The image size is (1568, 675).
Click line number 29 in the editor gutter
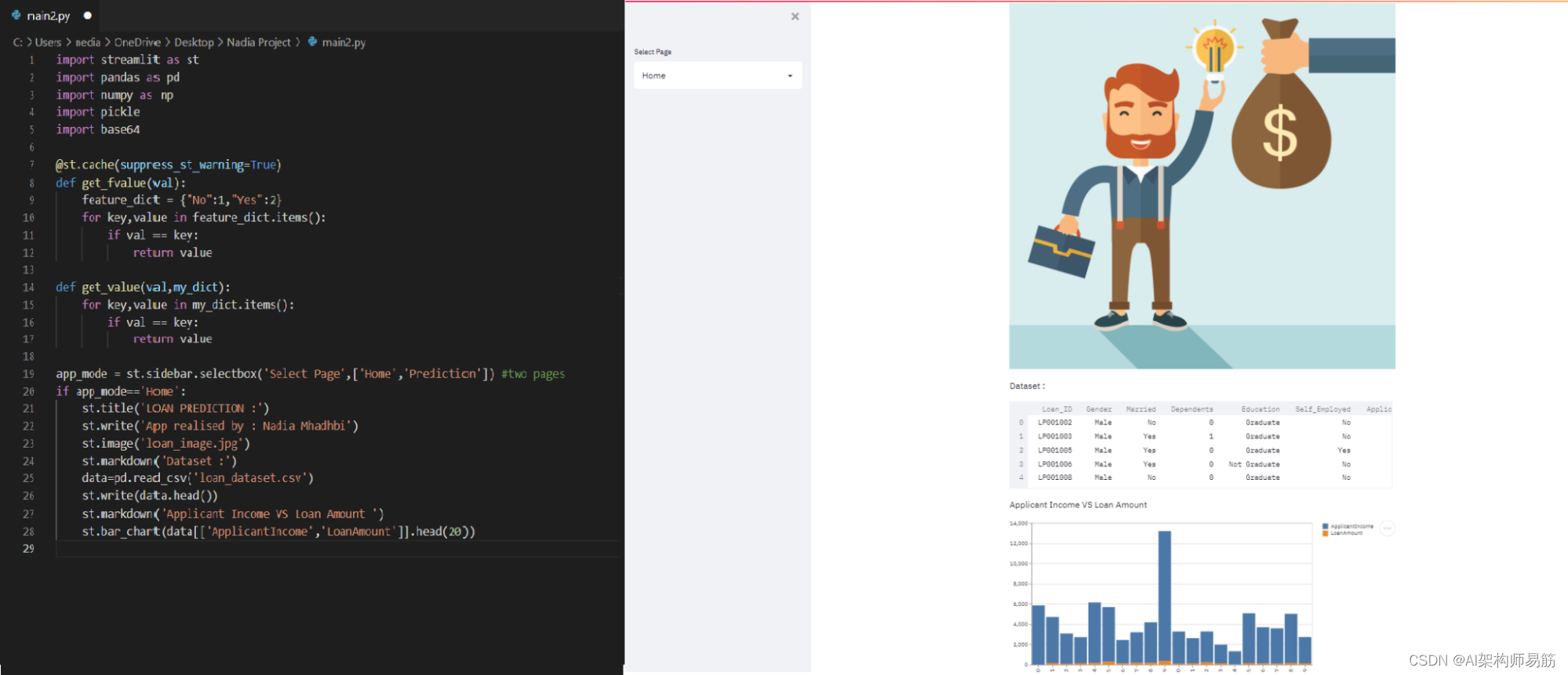coord(28,549)
